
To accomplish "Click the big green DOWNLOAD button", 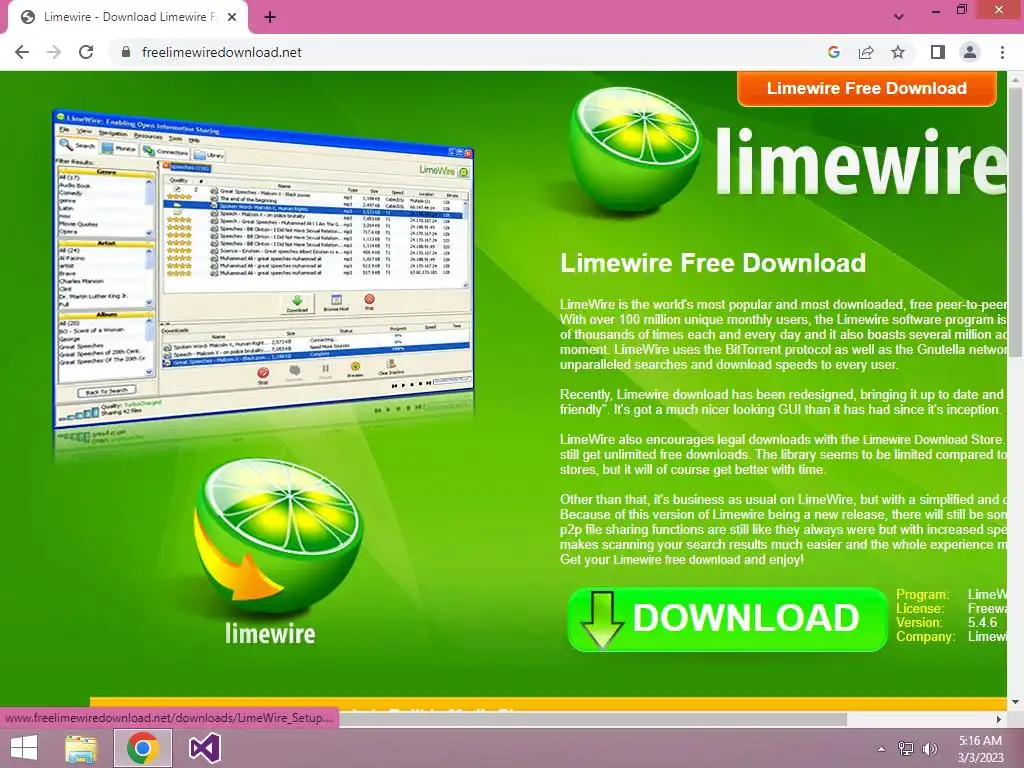I will tap(728, 619).
